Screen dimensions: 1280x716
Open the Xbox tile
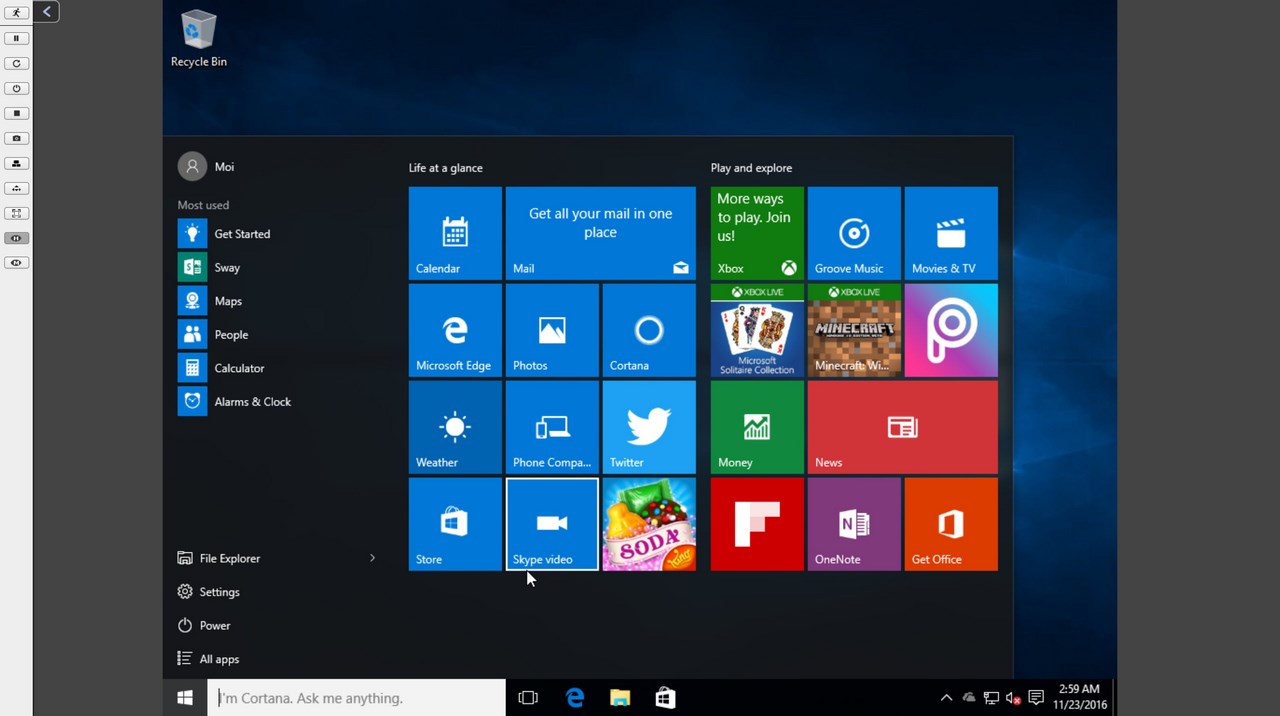click(x=757, y=233)
